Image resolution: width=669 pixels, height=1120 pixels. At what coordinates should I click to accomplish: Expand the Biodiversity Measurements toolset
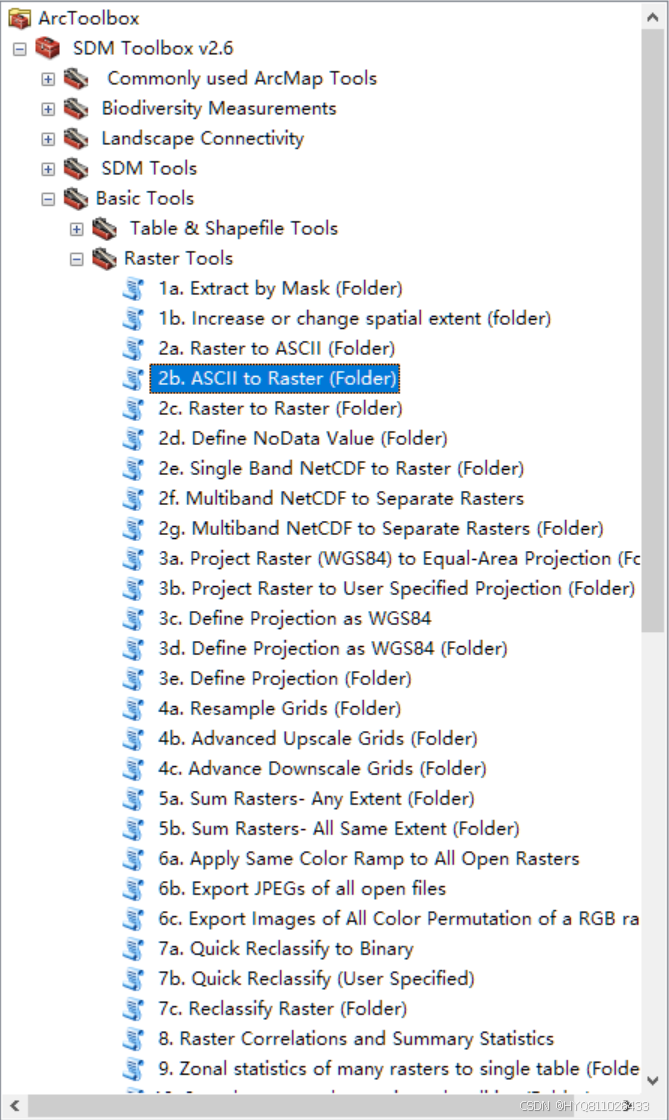(x=48, y=109)
